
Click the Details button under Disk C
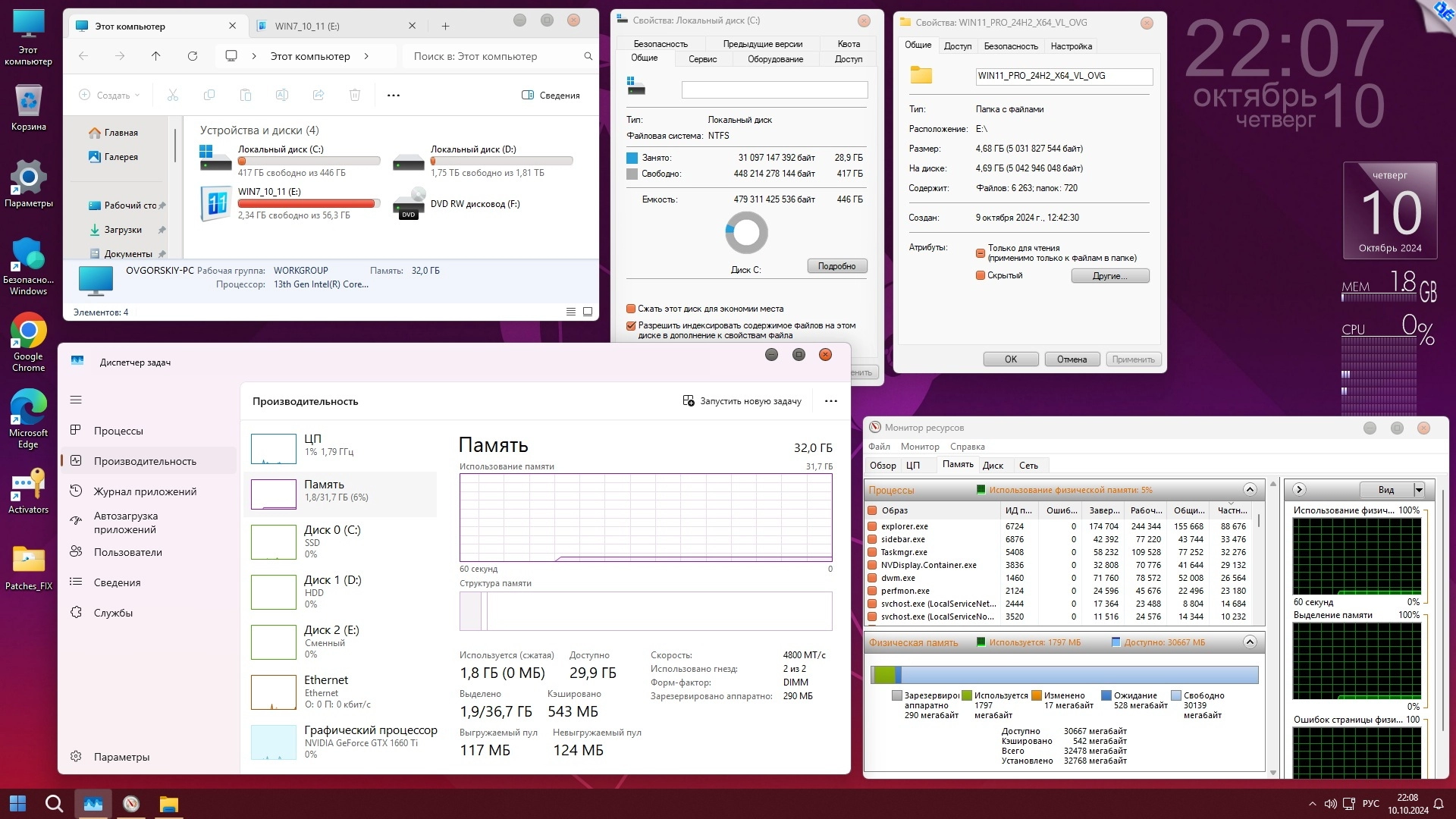click(836, 266)
